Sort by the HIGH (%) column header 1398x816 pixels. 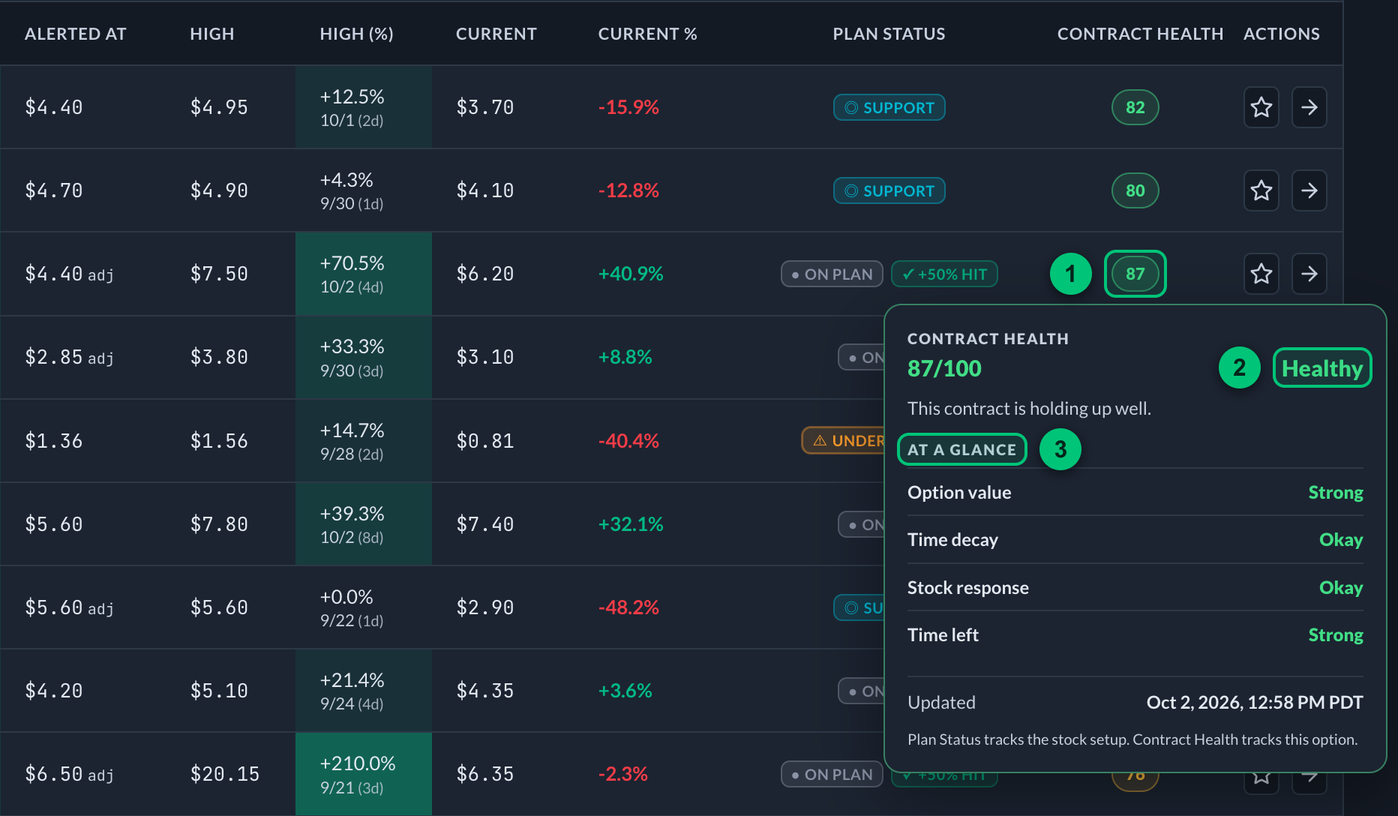[x=357, y=34]
